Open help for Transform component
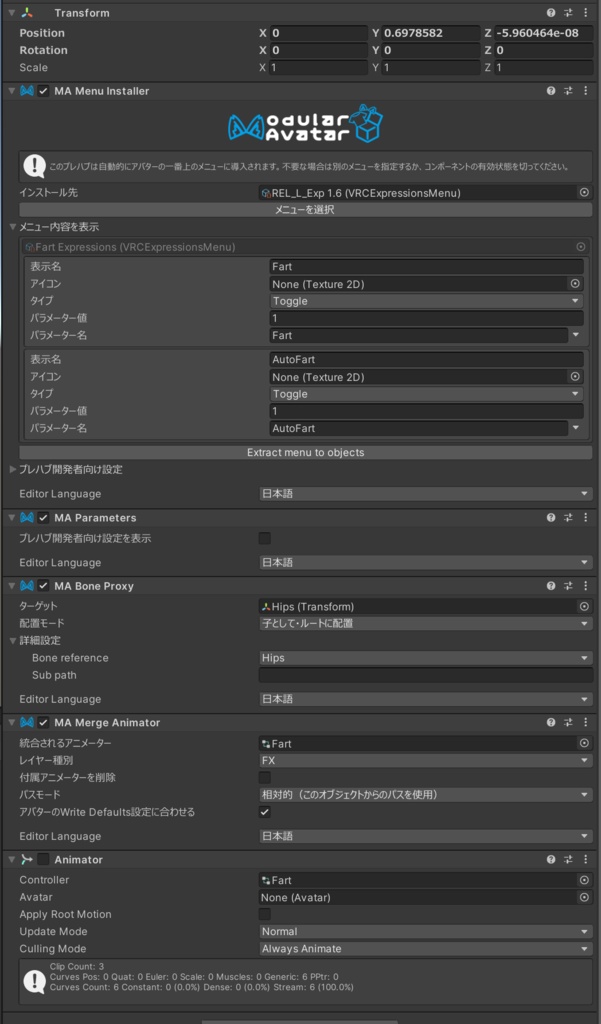601x1024 pixels. pyautogui.click(x=551, y=13)
